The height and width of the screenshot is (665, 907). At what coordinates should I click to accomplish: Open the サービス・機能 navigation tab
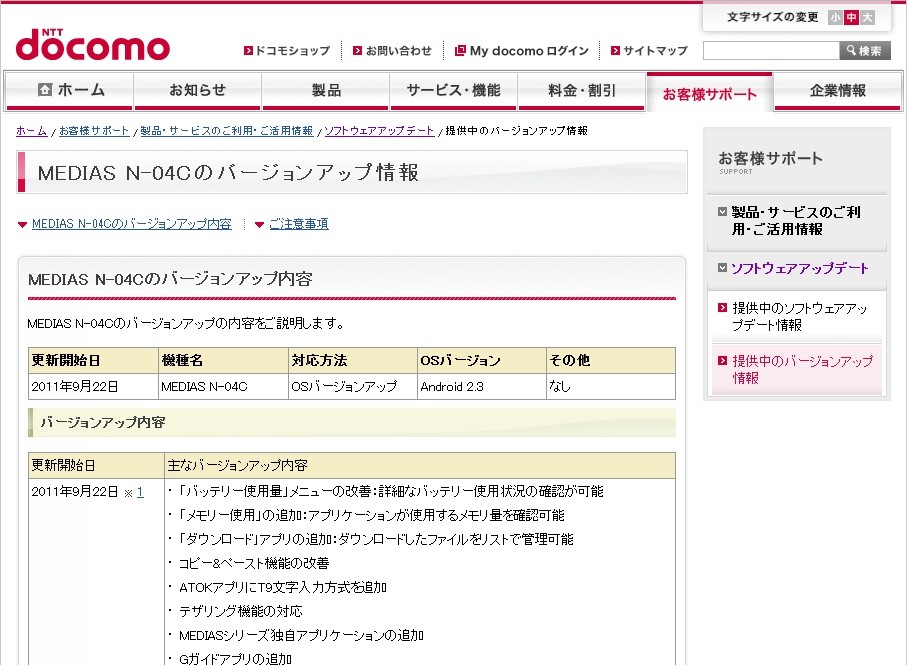[454, 91]
